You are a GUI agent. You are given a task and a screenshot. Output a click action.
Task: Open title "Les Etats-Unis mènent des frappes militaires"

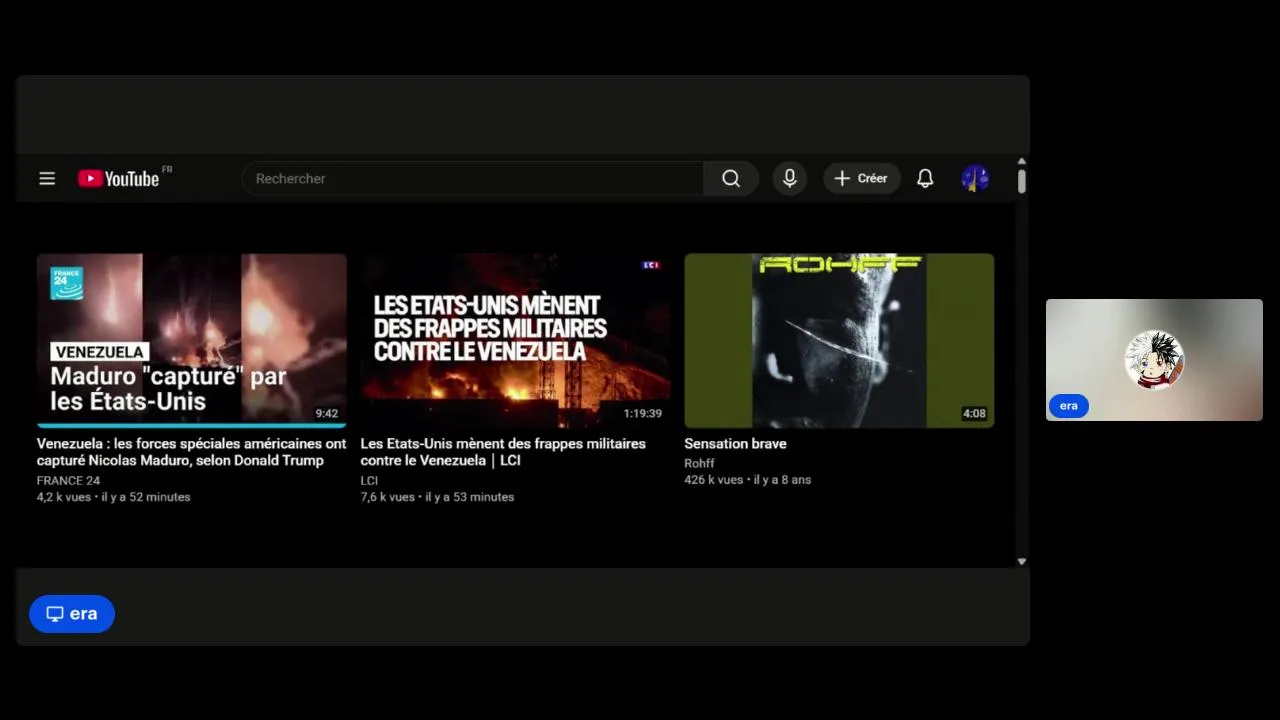pos(503,452)
